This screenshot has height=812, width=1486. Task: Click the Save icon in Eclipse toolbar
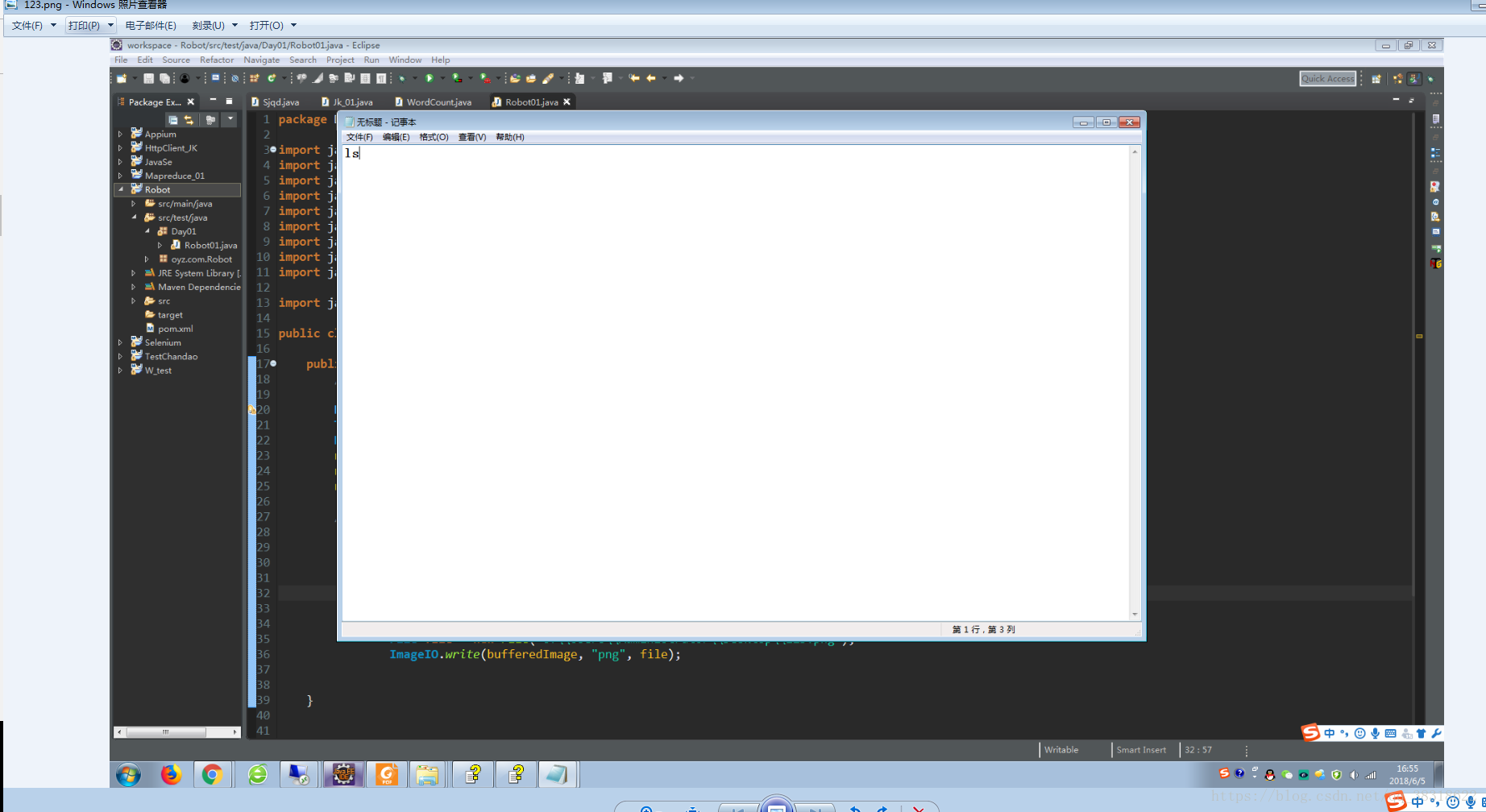(148, 78)
